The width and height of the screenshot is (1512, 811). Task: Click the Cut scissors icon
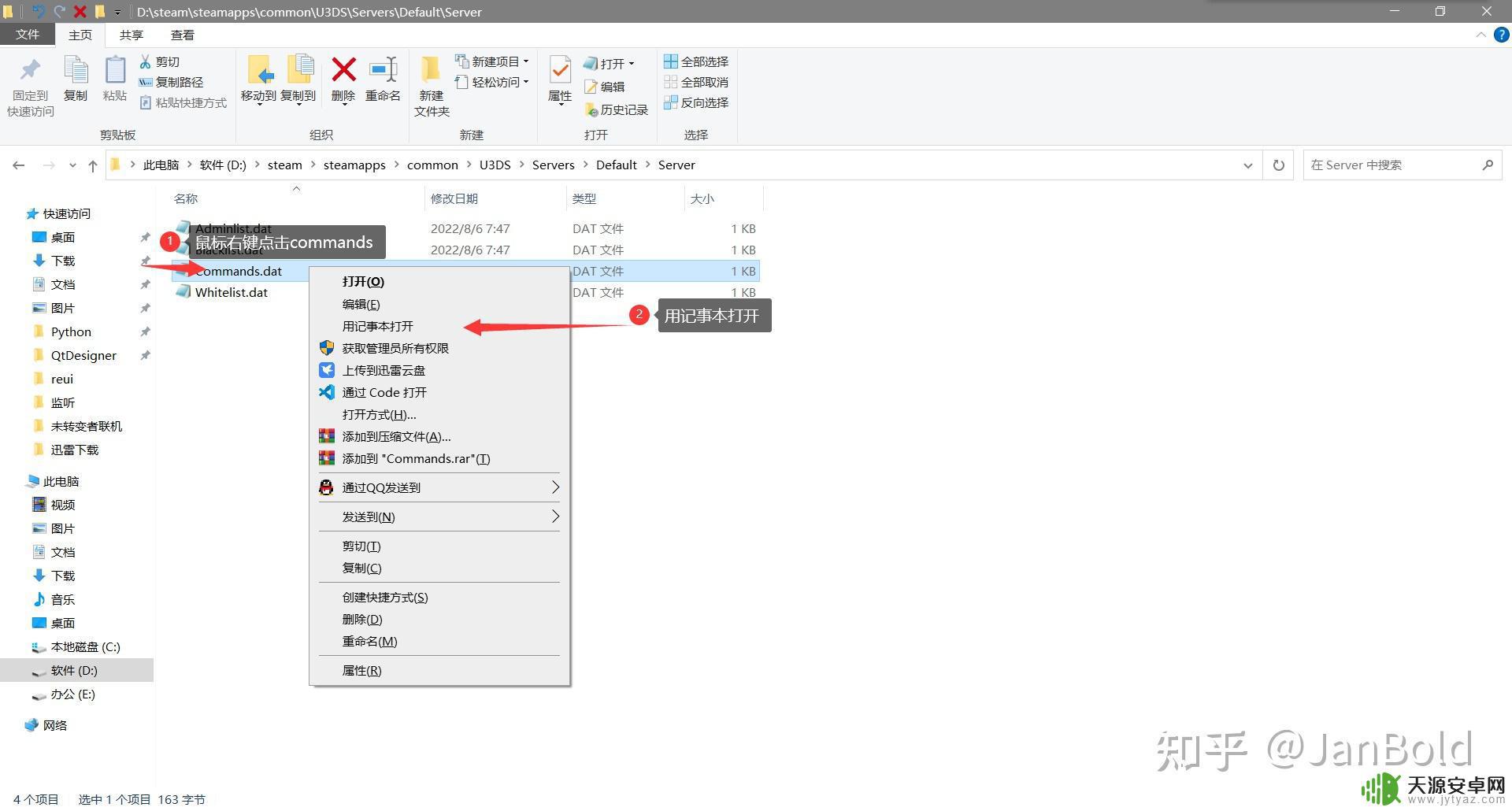(x=146, y=61)
